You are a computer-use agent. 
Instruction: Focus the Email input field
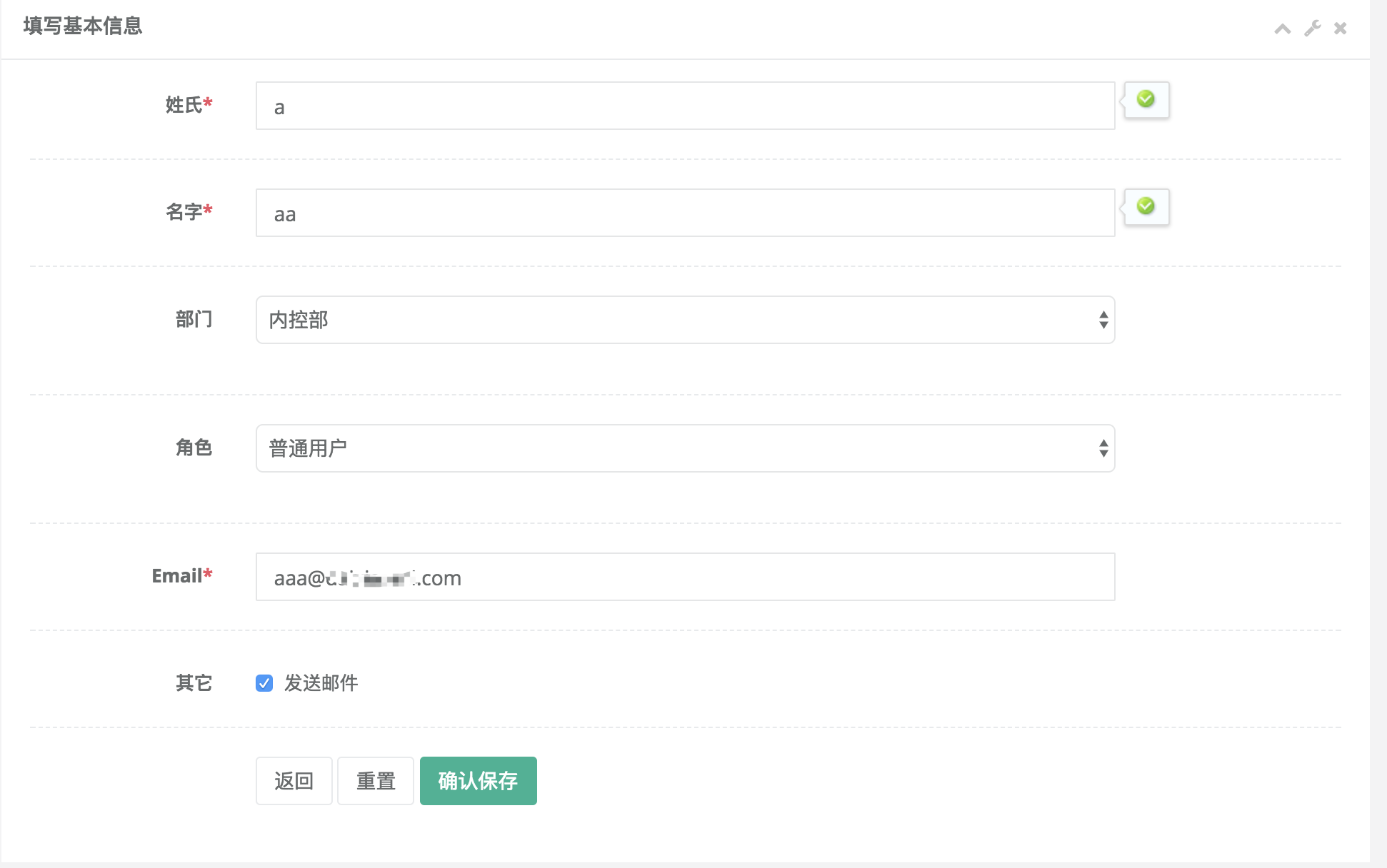point(686,577)
